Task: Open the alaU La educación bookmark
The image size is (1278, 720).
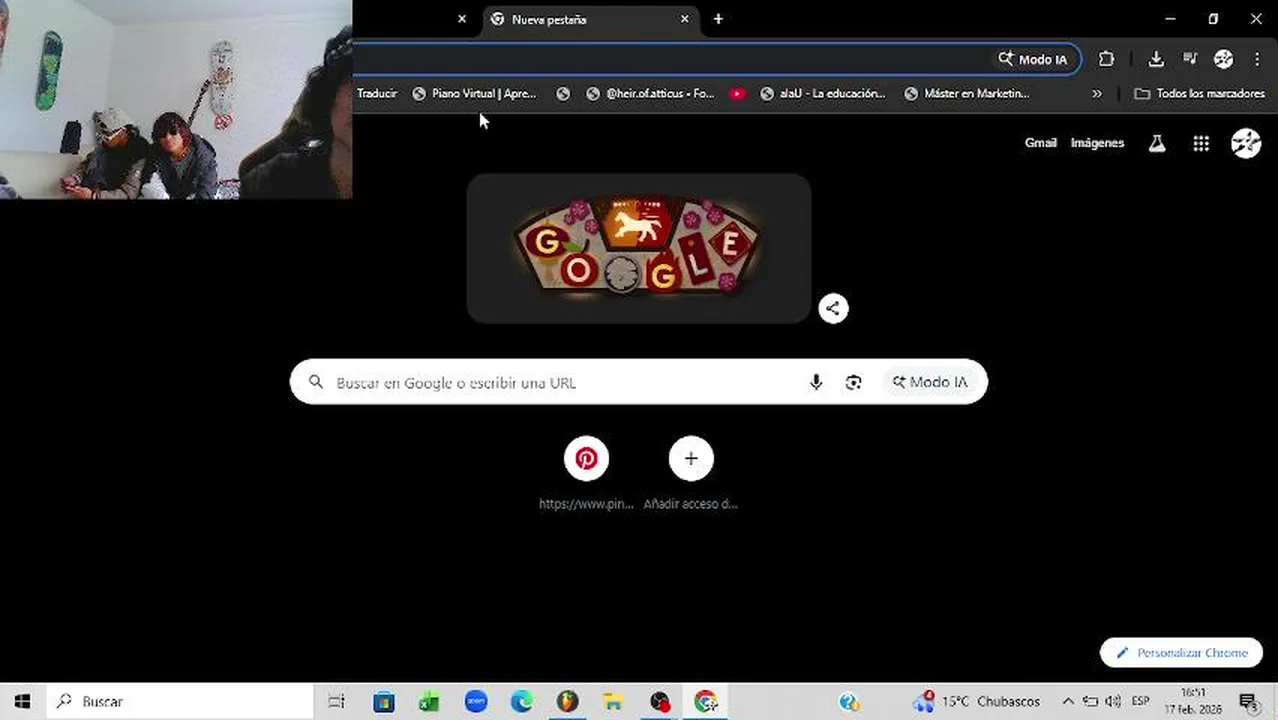Action: [x=823, y=93]
